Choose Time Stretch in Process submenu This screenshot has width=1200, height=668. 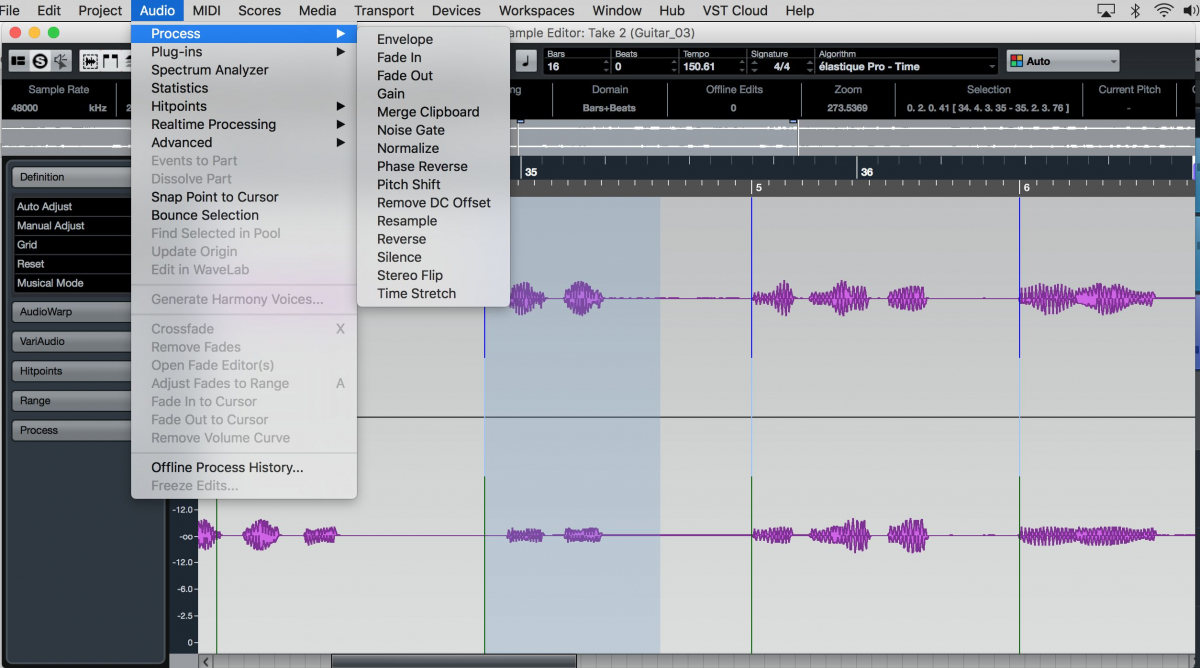(416, 293)
